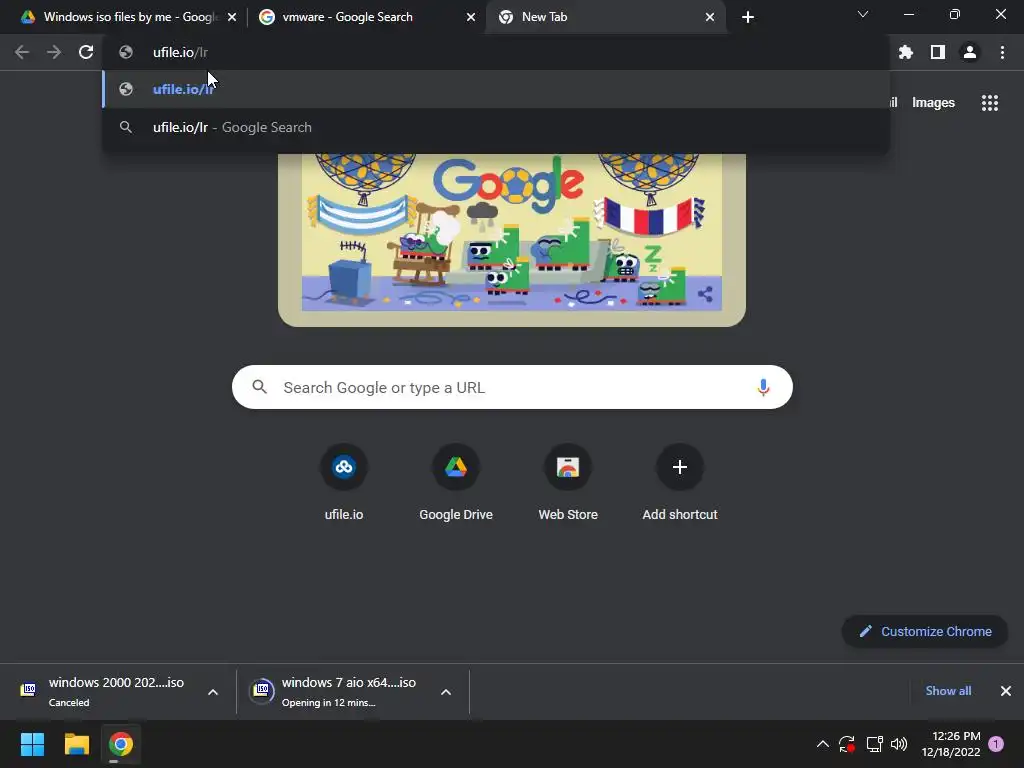Open the Chrome profile avatar
This screenshot has height=768, width=1024.
click(970, 52)
